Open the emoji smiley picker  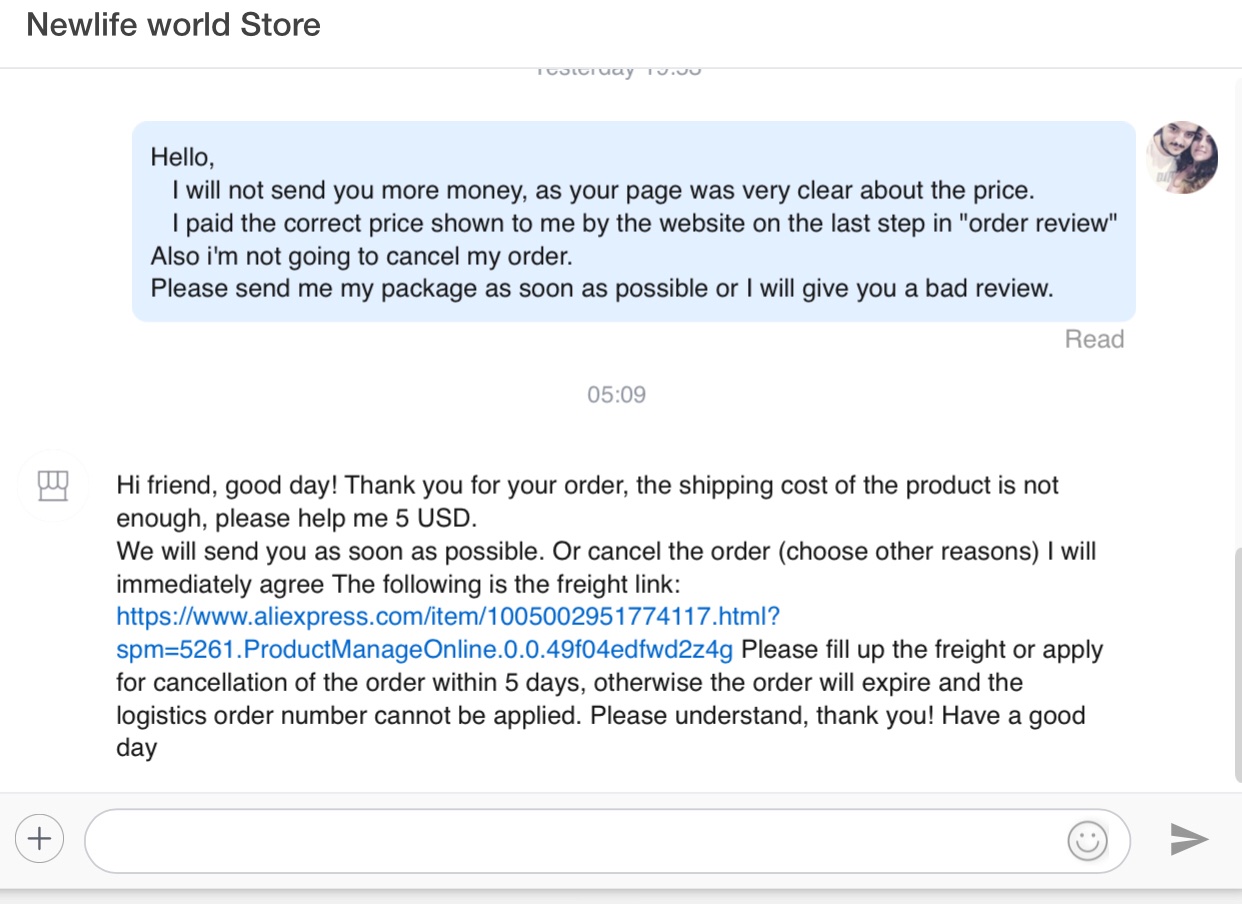(x=1087, y=840)
